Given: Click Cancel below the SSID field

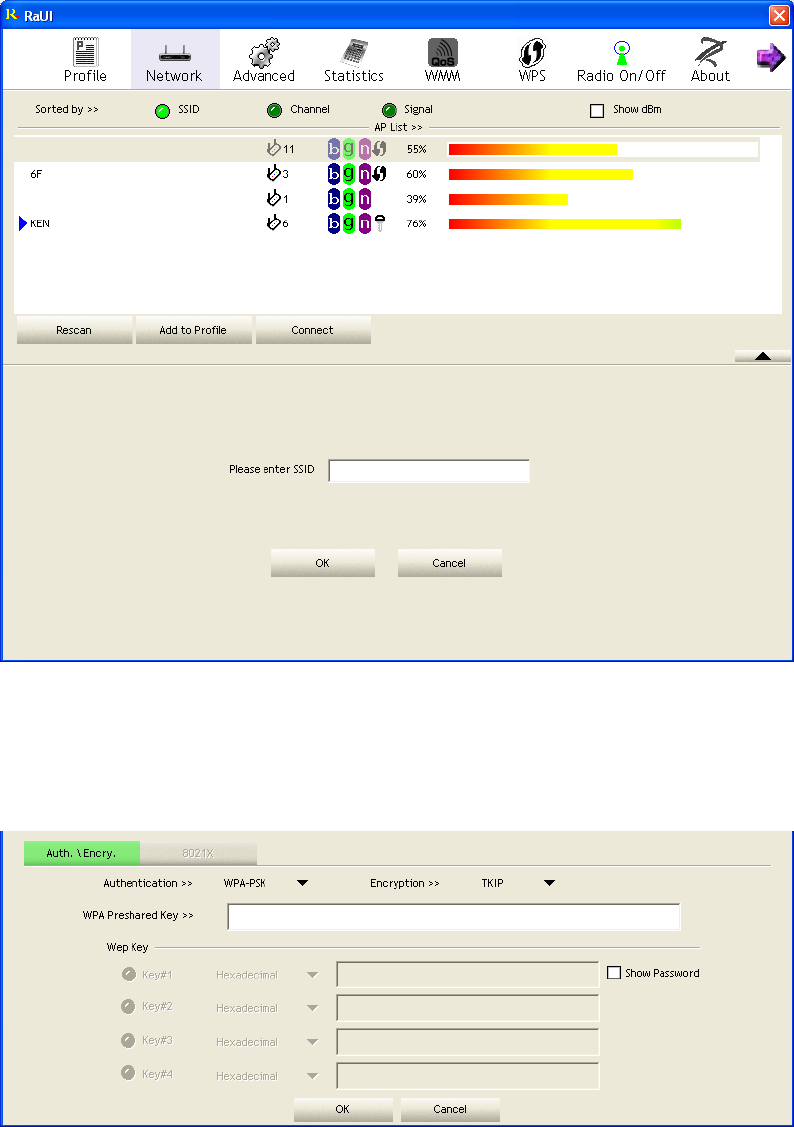Looking at the screenshot, I should coord(449,563).
